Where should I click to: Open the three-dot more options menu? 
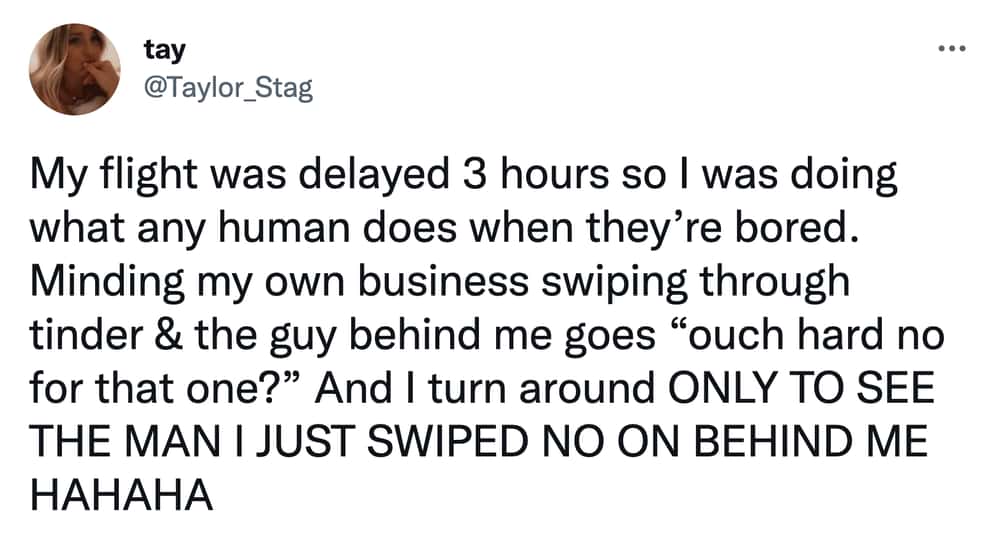pos(952,48)
